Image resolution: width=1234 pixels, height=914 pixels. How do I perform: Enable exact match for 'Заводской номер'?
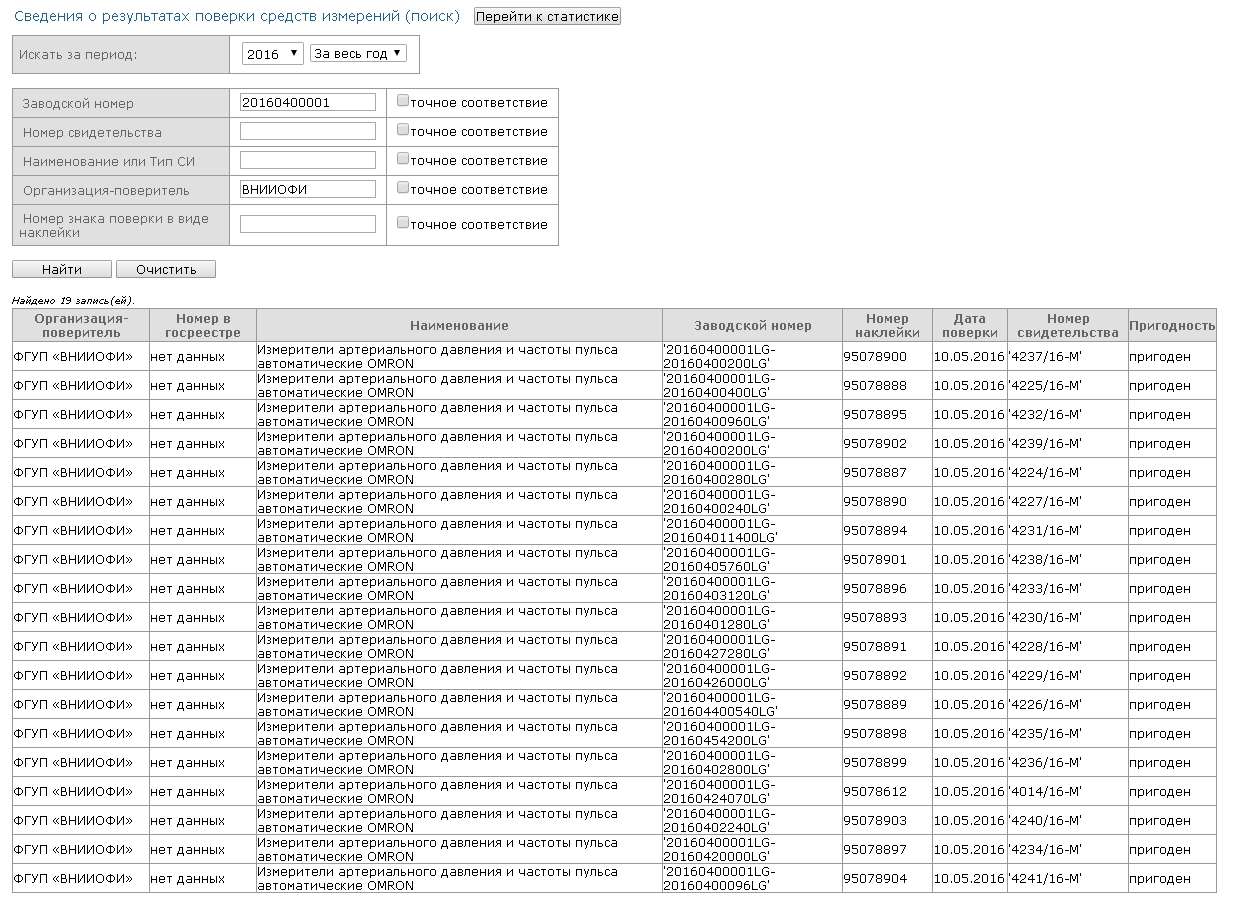tap(403, 101)
